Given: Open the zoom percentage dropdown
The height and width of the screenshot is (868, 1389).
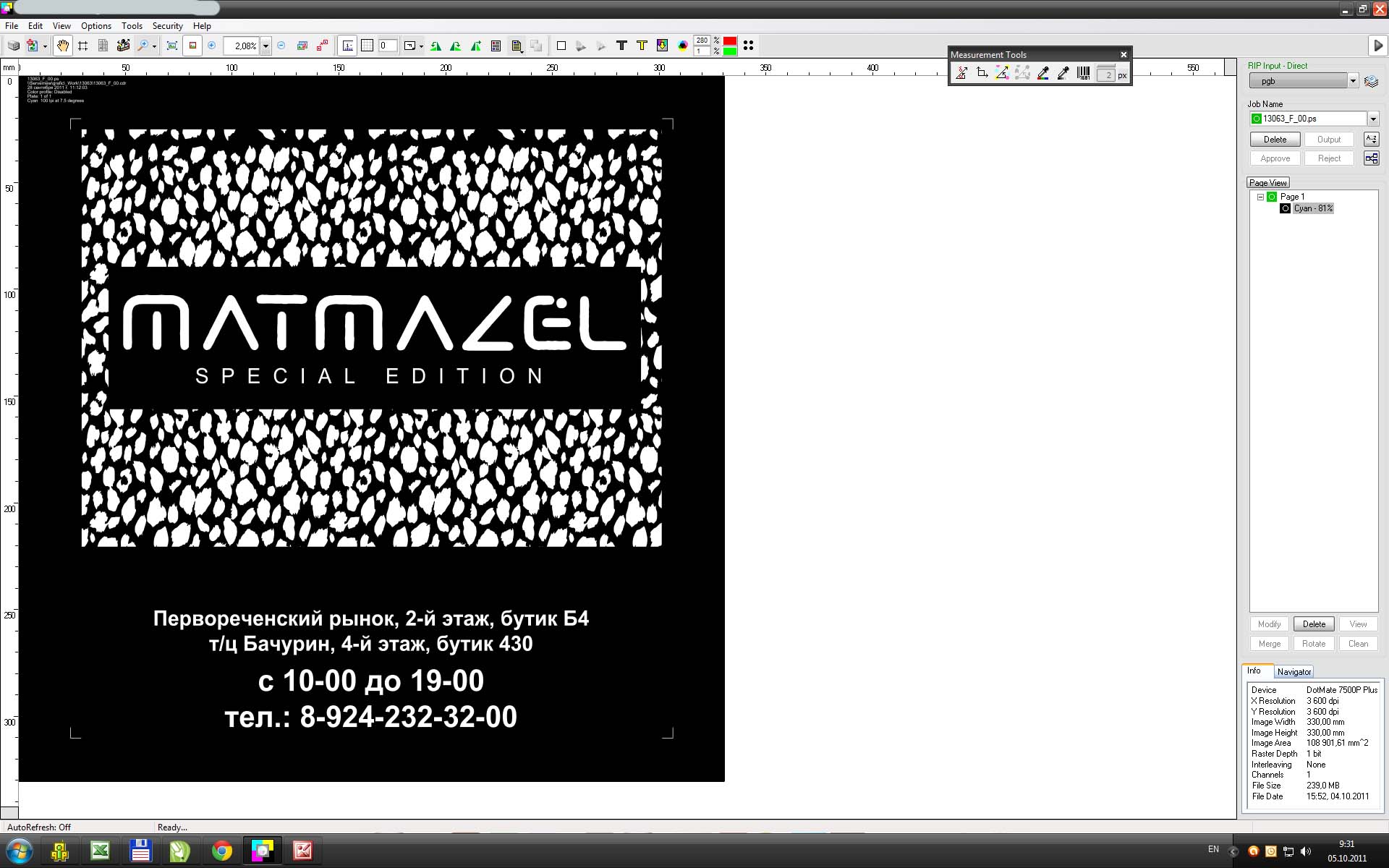Looking at the screenshot, I should coord(266,46).
